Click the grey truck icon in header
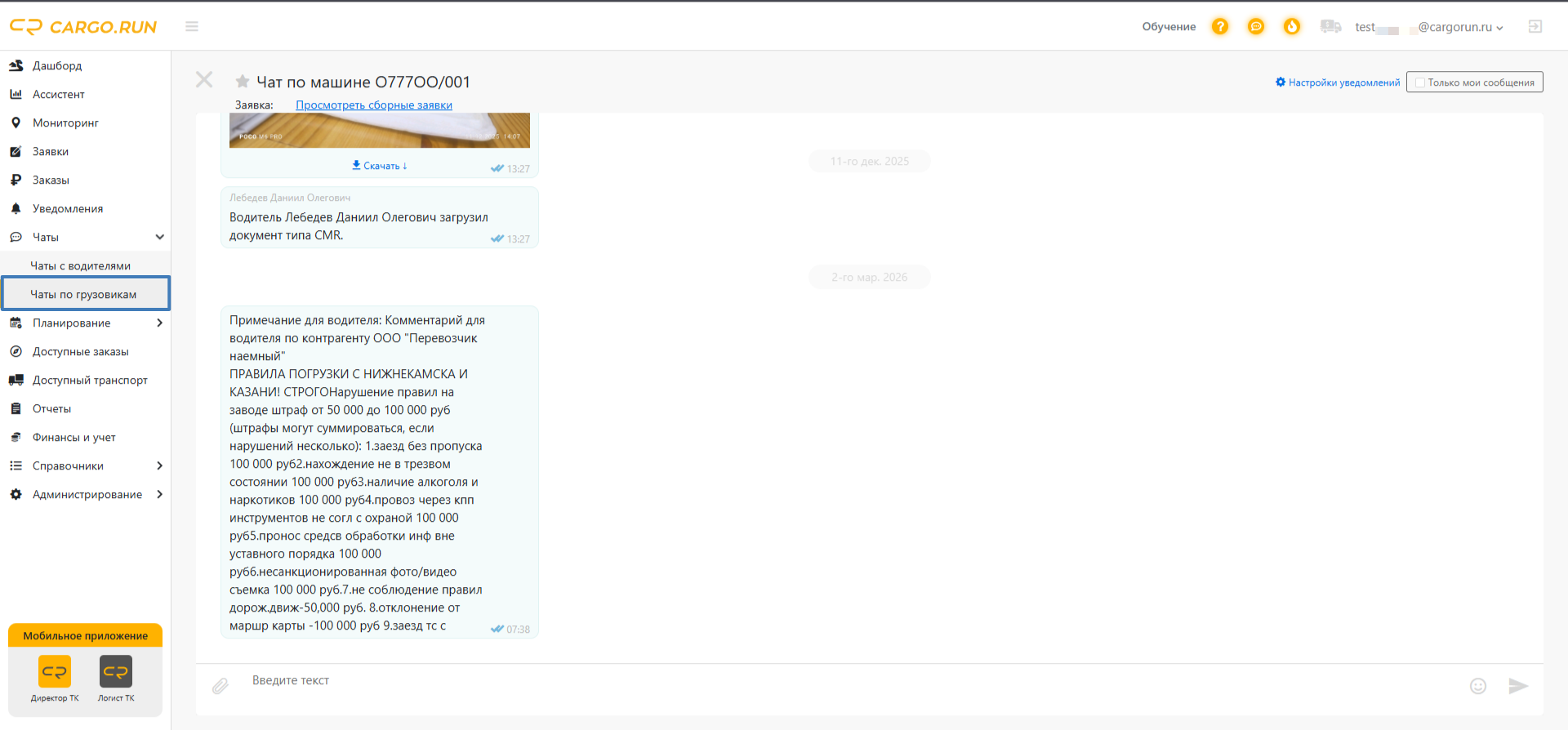 tap(1331, 26)
